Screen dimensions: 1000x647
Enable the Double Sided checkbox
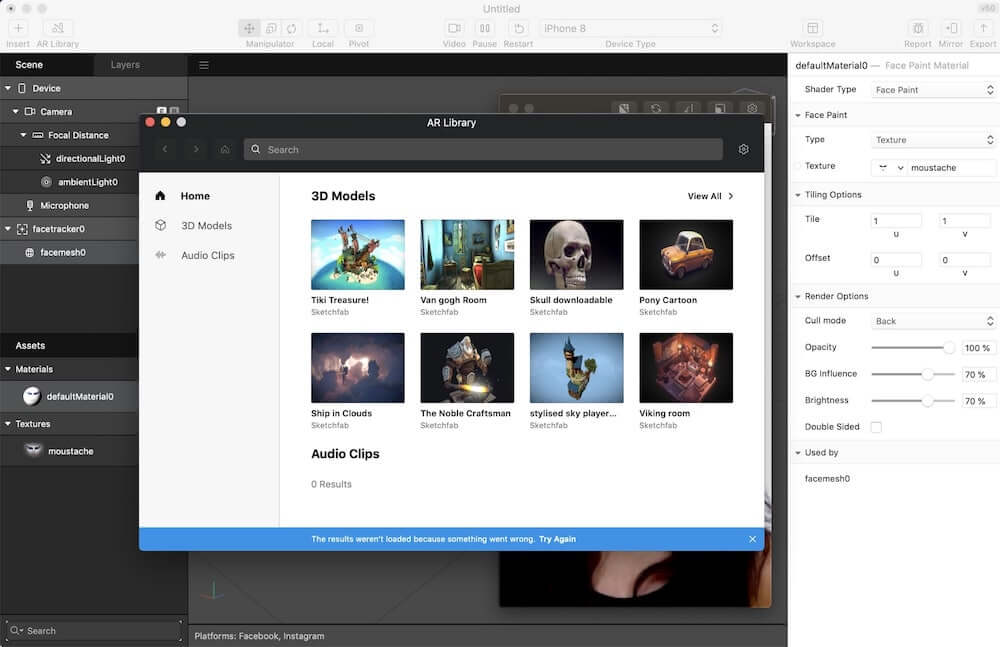click(x=876, y=427)
